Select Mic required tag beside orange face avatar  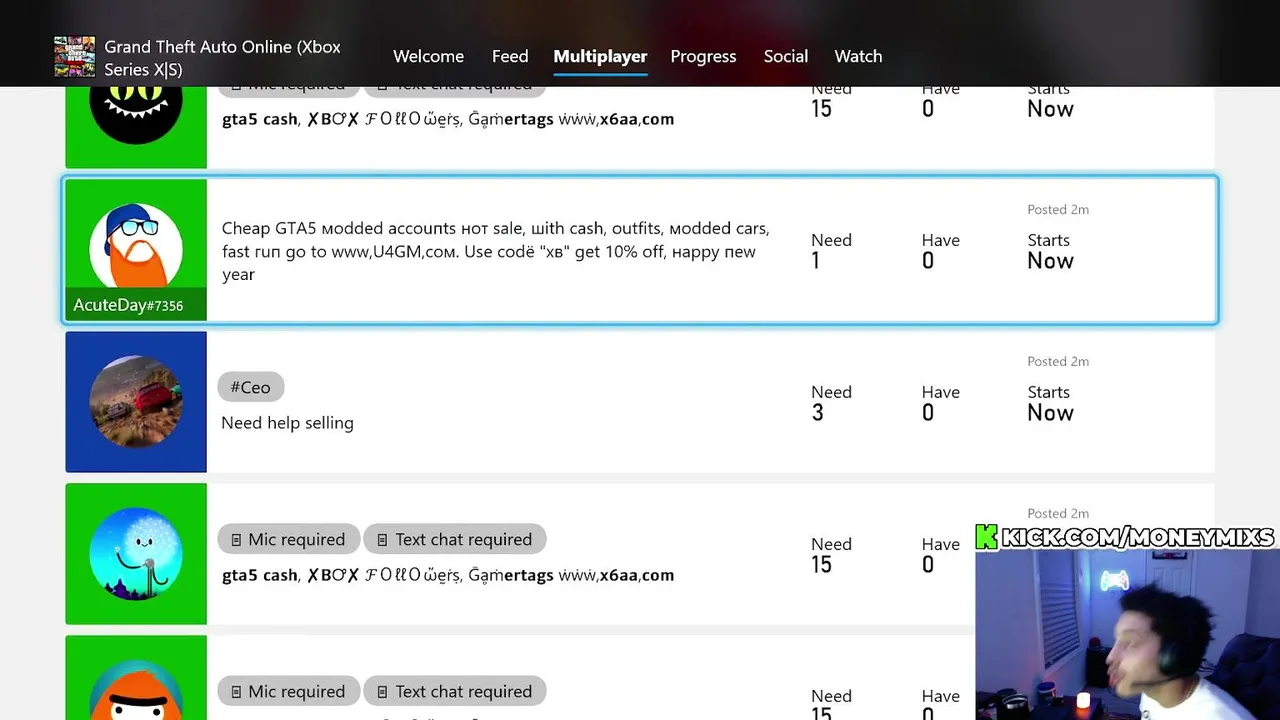point(288,691)
